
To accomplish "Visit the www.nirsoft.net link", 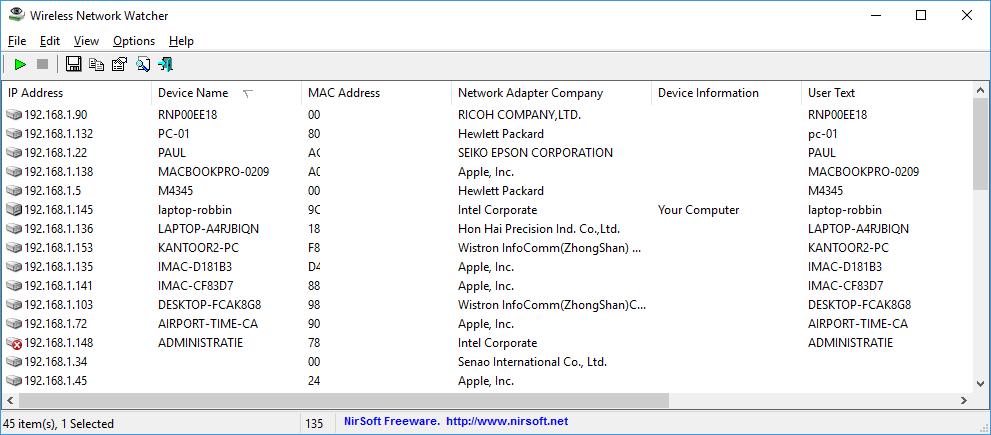I will (x=506, y=422).
